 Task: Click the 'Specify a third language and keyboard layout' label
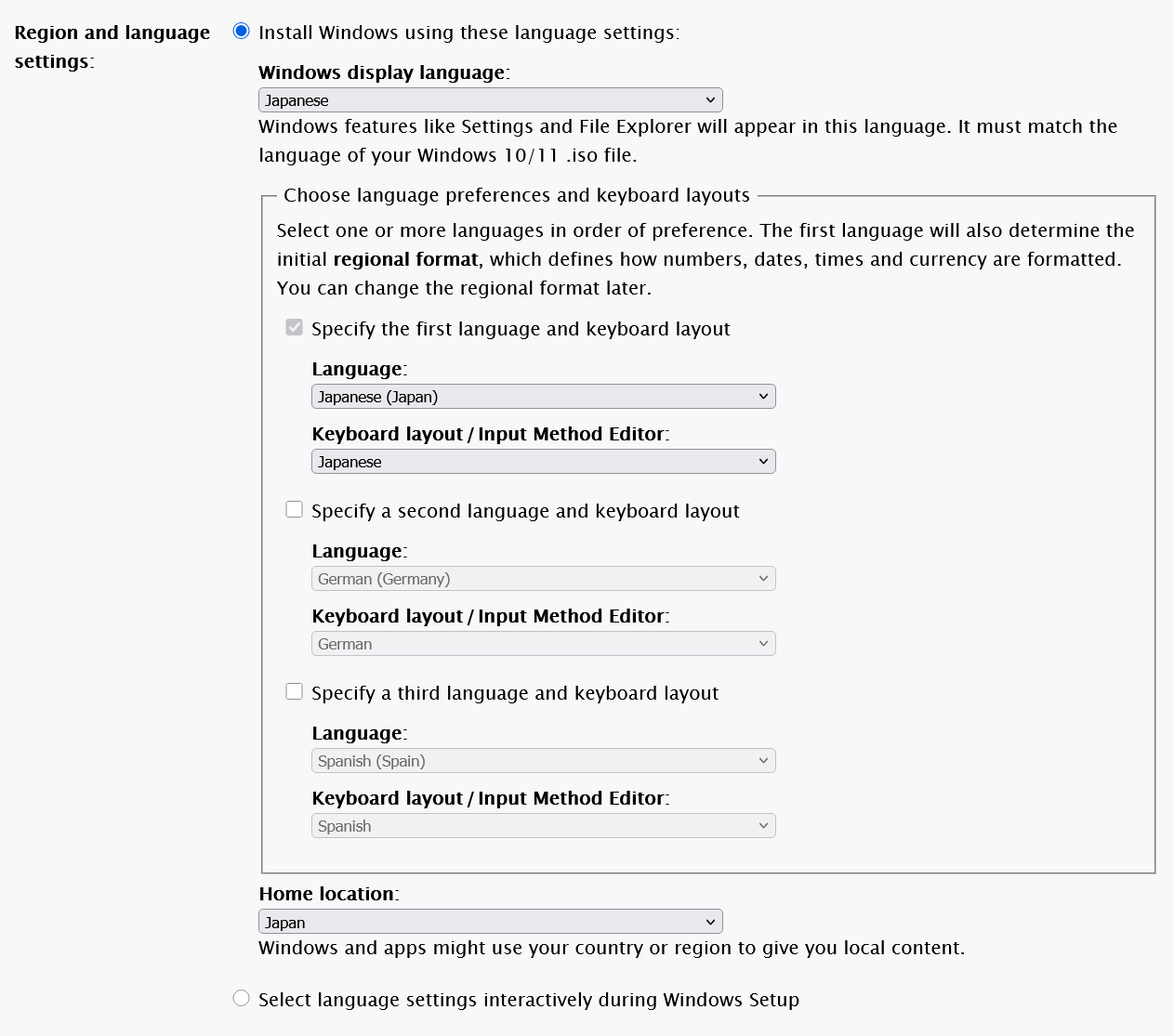pyautogui.click(x=515, y=693)
